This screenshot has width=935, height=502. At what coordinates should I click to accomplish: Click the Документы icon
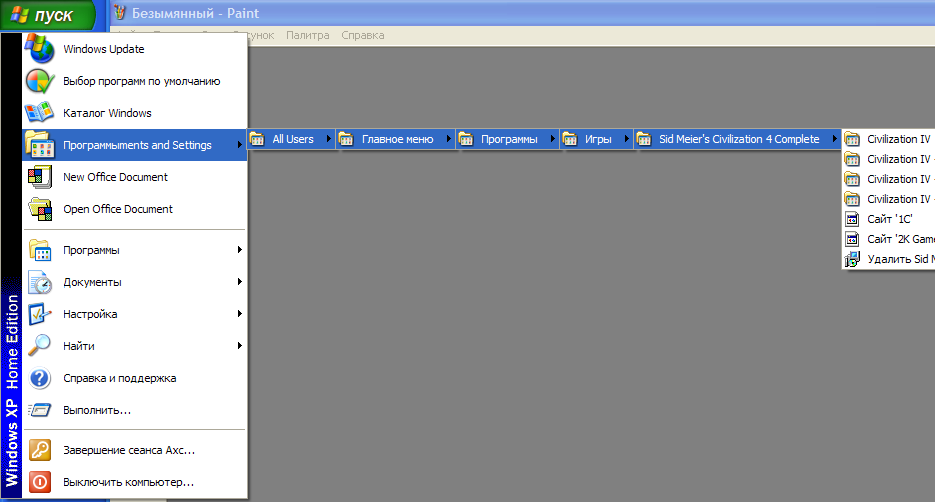coord(40,282)
